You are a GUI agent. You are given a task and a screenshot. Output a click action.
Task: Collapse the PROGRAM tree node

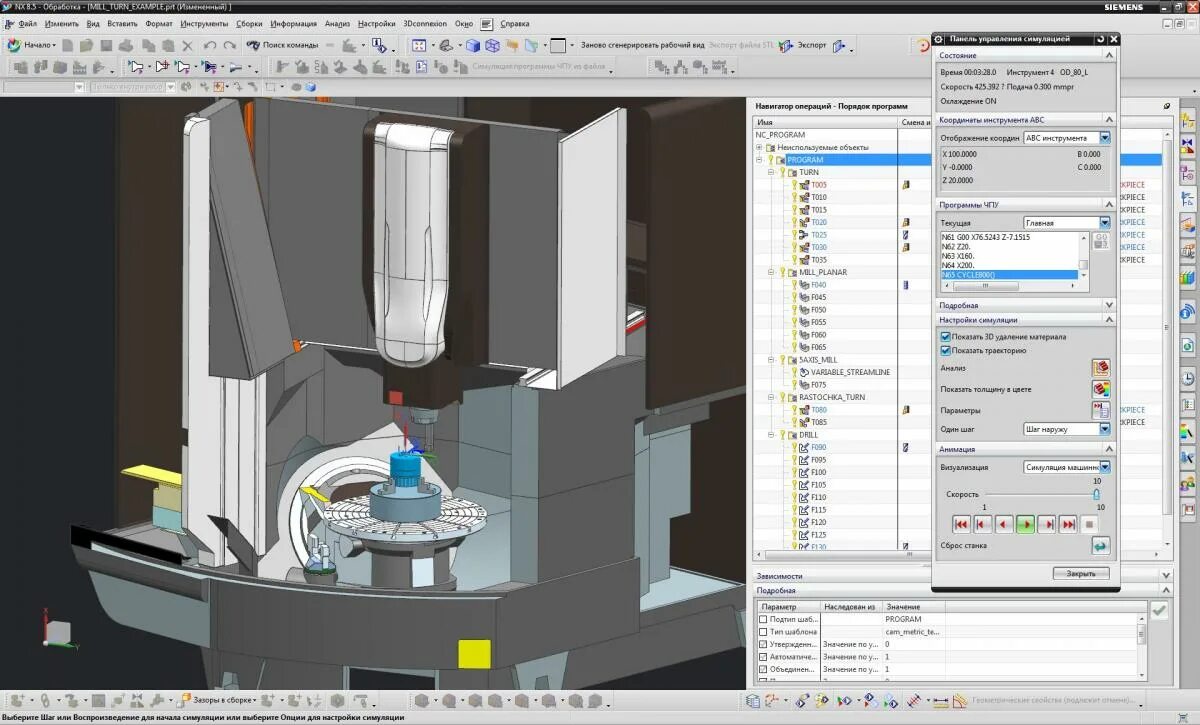coord(759,160)
